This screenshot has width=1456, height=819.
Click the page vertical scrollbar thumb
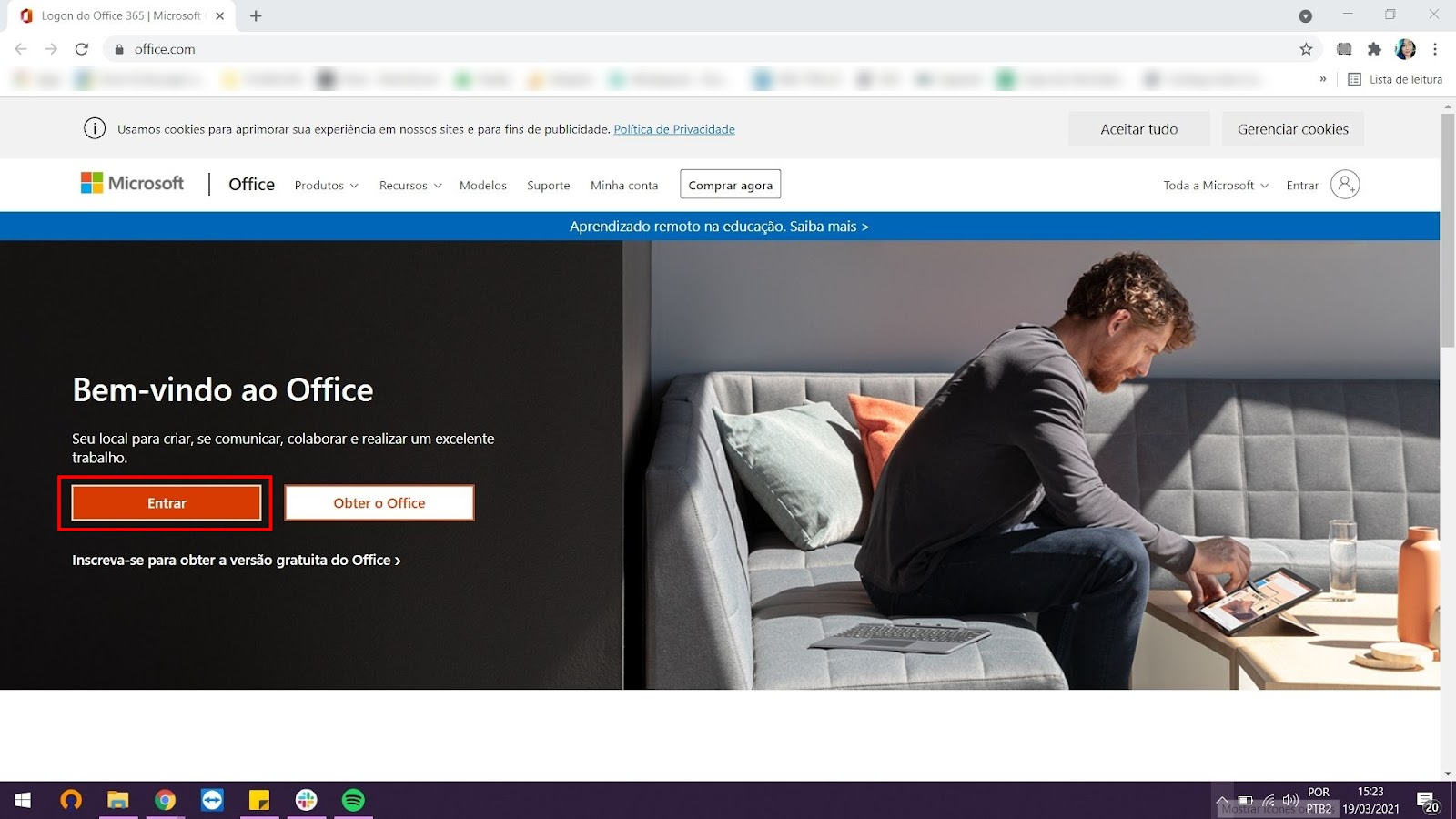(1448, 230)
